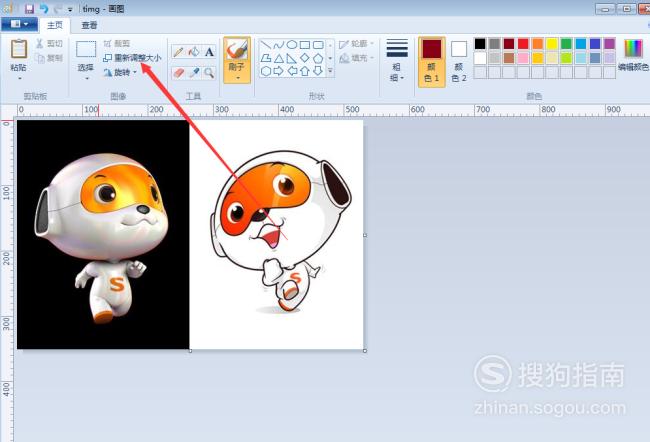Choose the Rectangle shape
Viewport: 650px width, 442px height.
tap(305, 45)
